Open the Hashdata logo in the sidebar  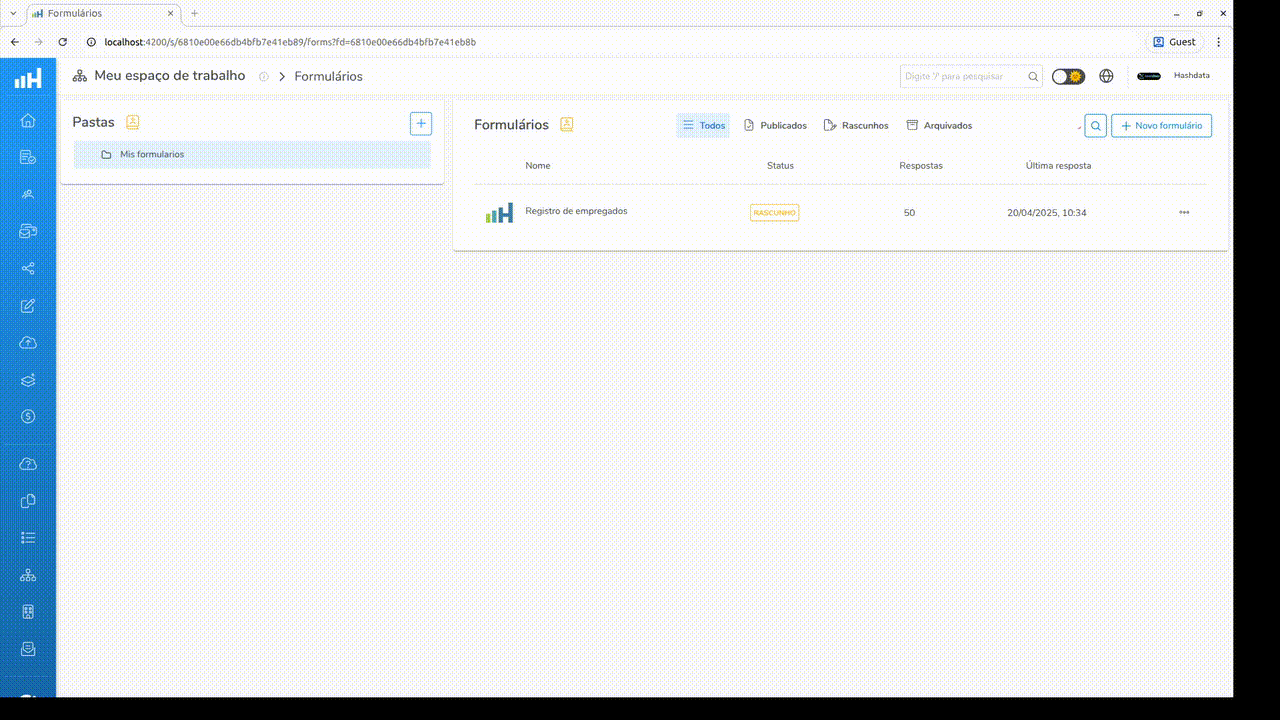coord(28,77)
